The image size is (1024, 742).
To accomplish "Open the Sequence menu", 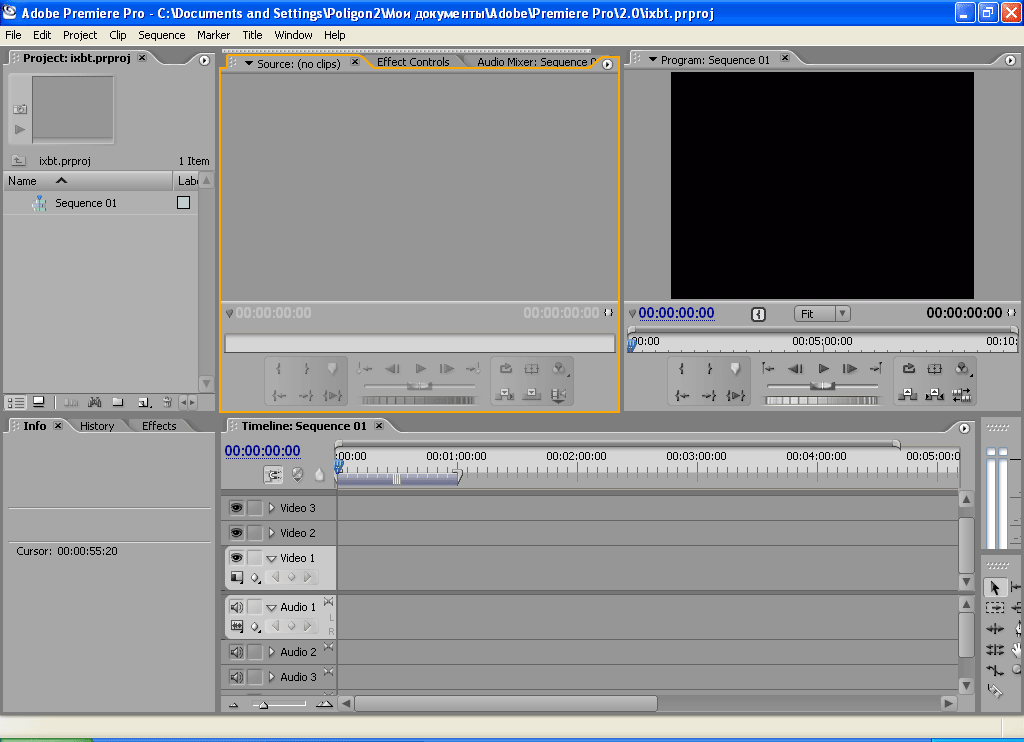I will pyautogui.click(x=161, y=35).
